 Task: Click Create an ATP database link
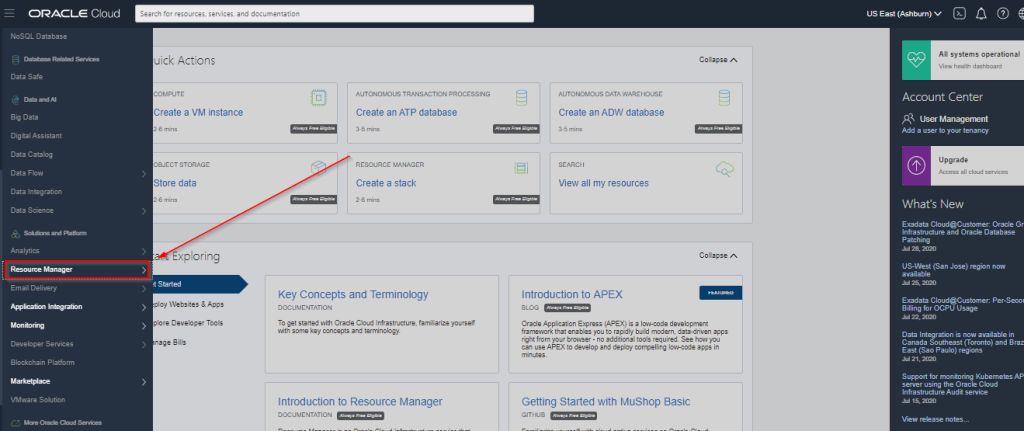coord(406,112)
